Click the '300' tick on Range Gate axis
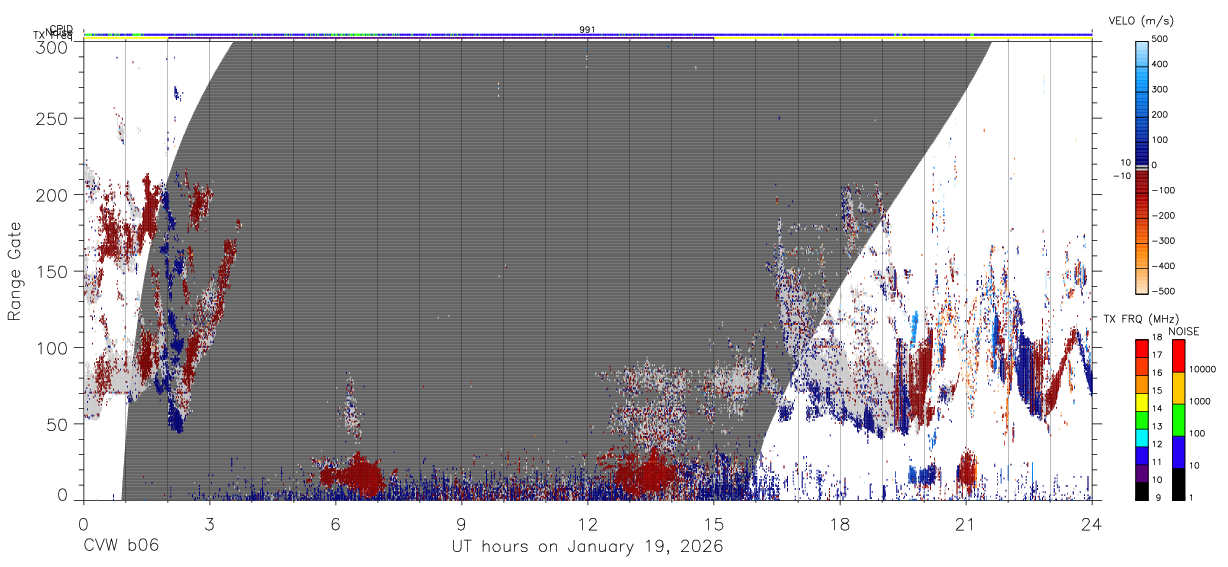This screenshot has height=567, width=1228. coord(52,46)
